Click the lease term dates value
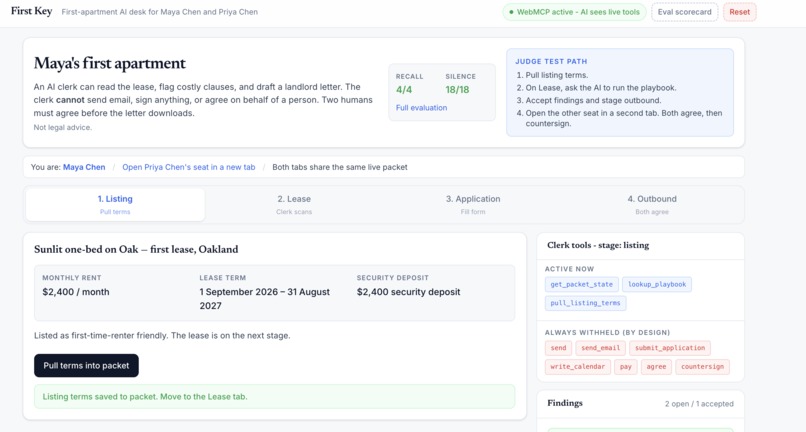The height and width of the screenshot is (432, 806). pyautogui.click(x=265, y=299)
